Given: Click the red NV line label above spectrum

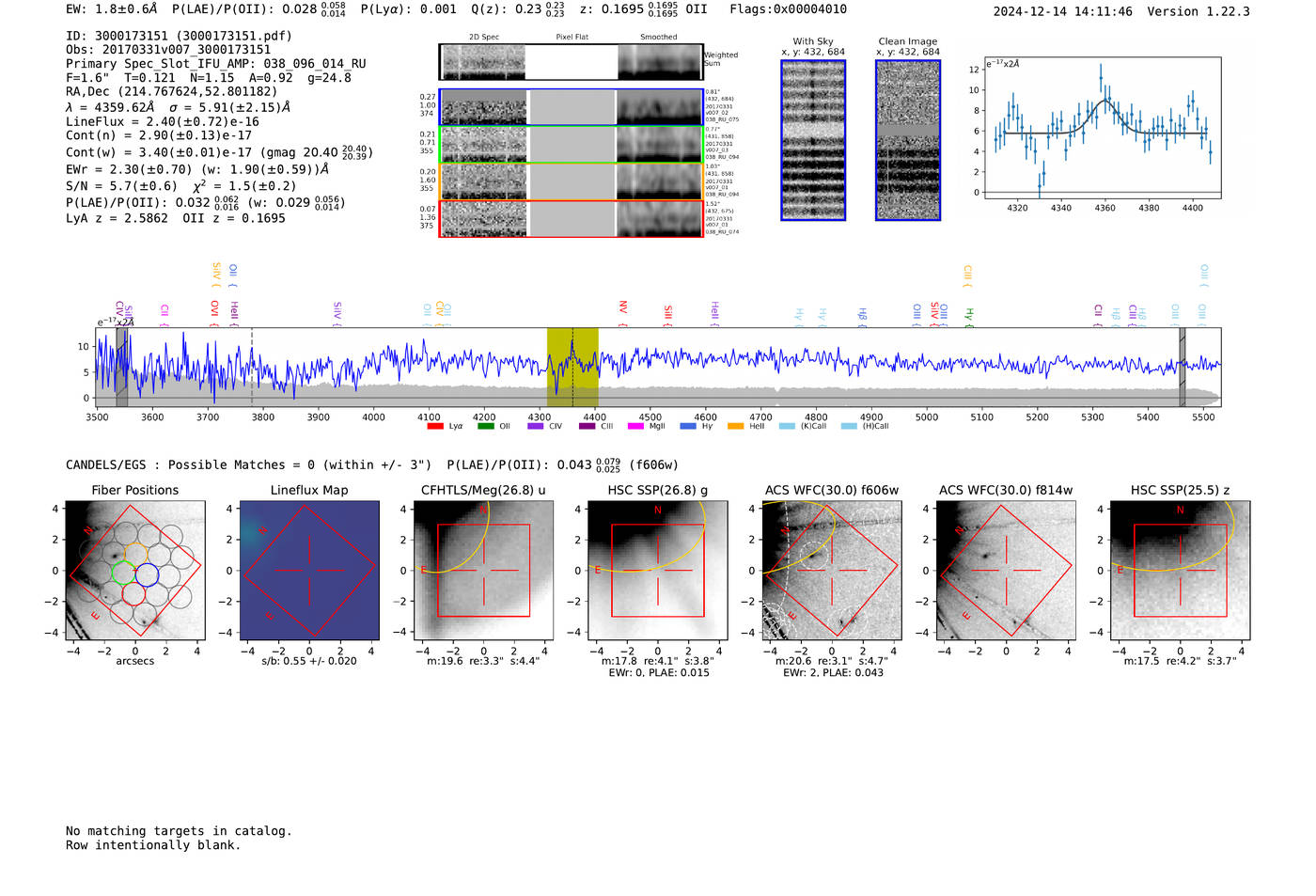Looking at the screenshot, I should coord(622,307).
